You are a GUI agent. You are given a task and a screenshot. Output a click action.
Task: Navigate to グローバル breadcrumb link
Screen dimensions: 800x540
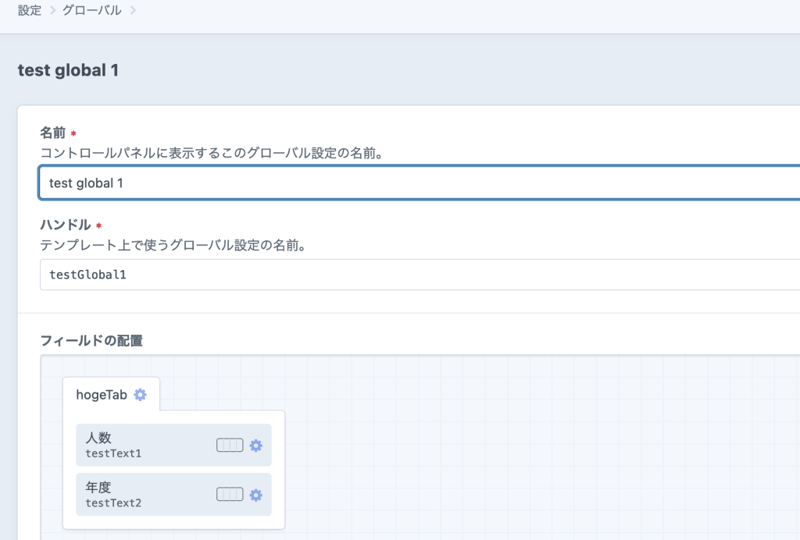[92, 11]
